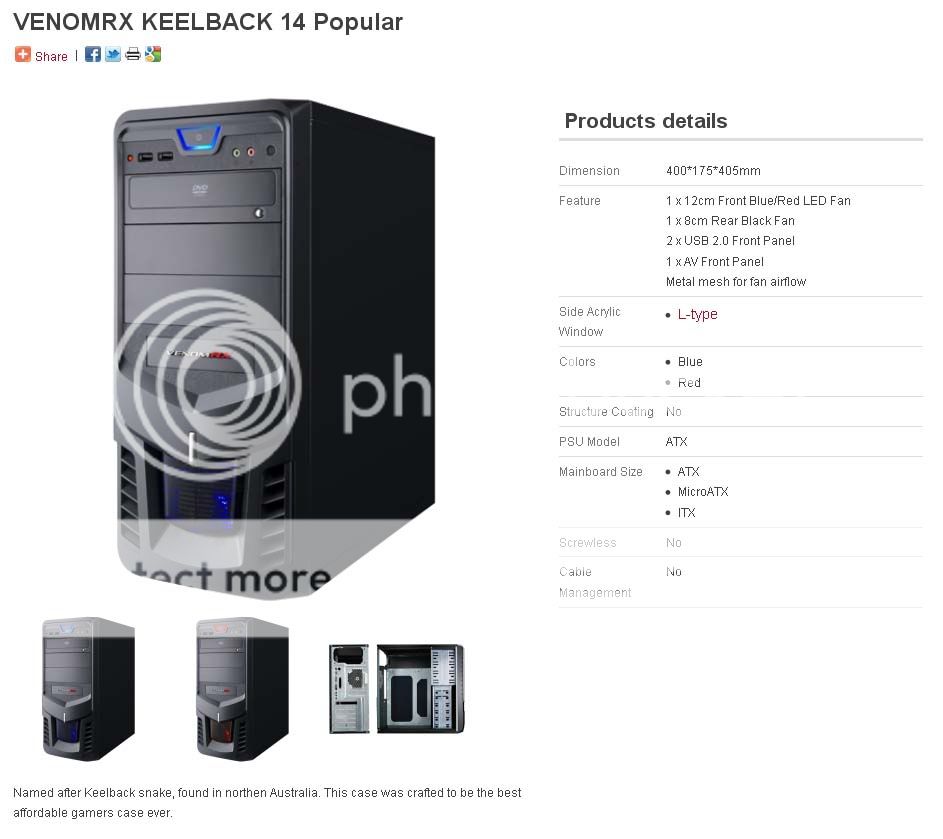Click the Products details heading
This screenshot has width=943, height=839.
[x=646, y=121]
